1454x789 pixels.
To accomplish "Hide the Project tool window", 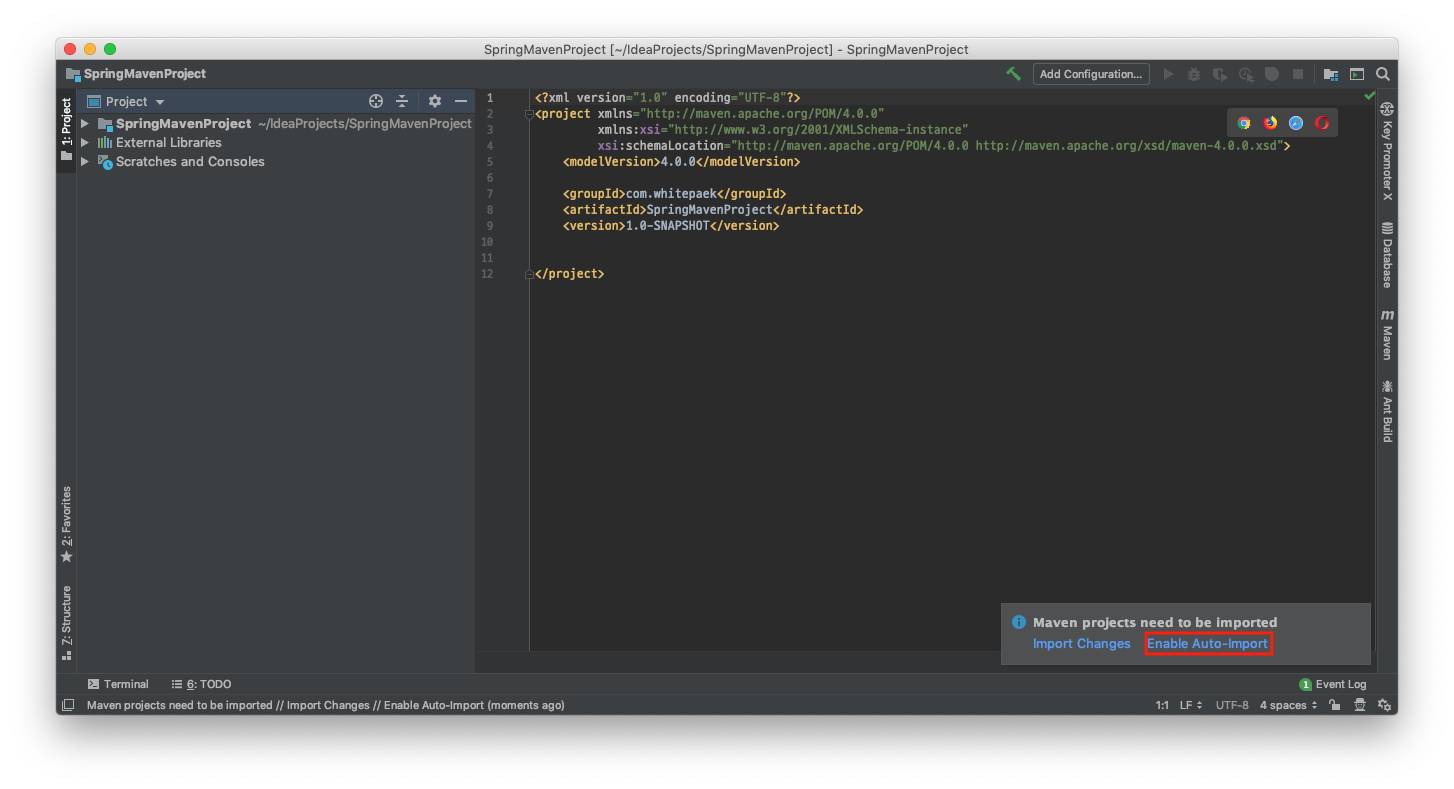I will click(461, 101).
